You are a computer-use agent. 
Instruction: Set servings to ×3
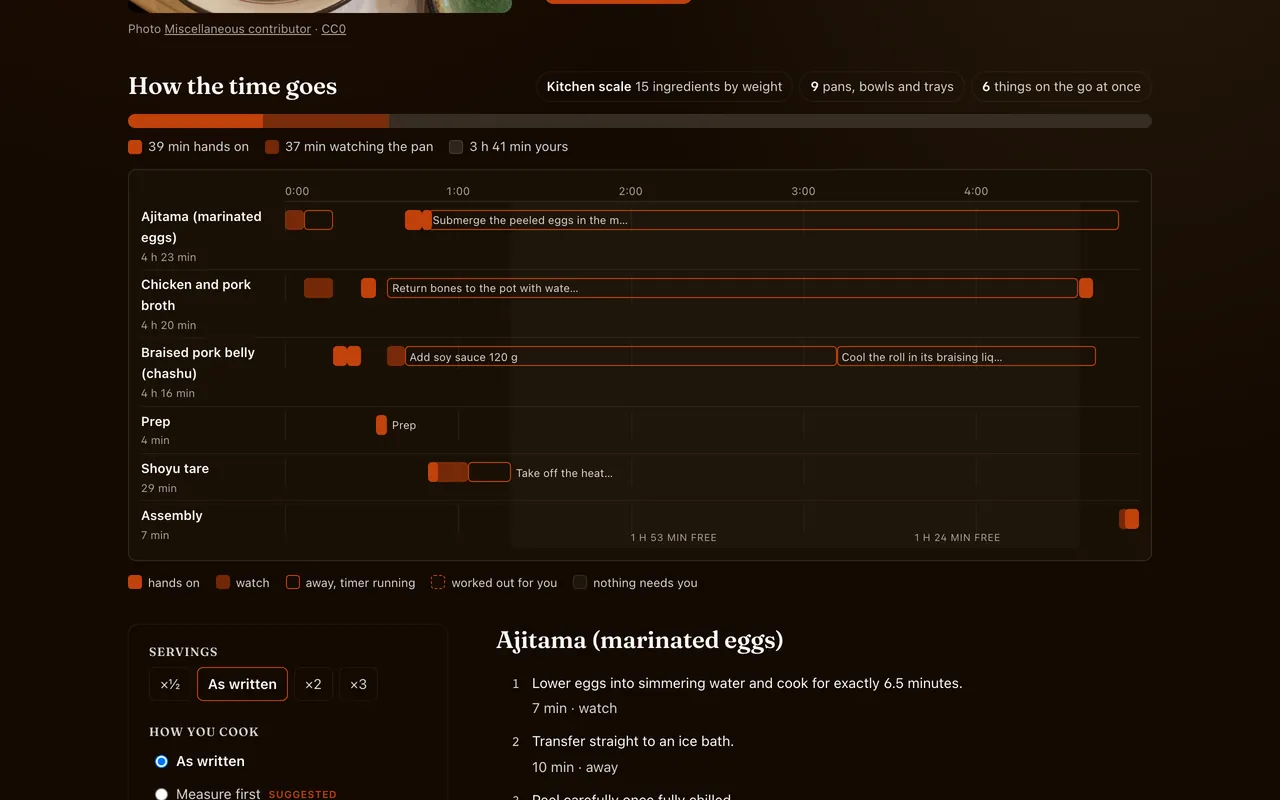point(358,684)
